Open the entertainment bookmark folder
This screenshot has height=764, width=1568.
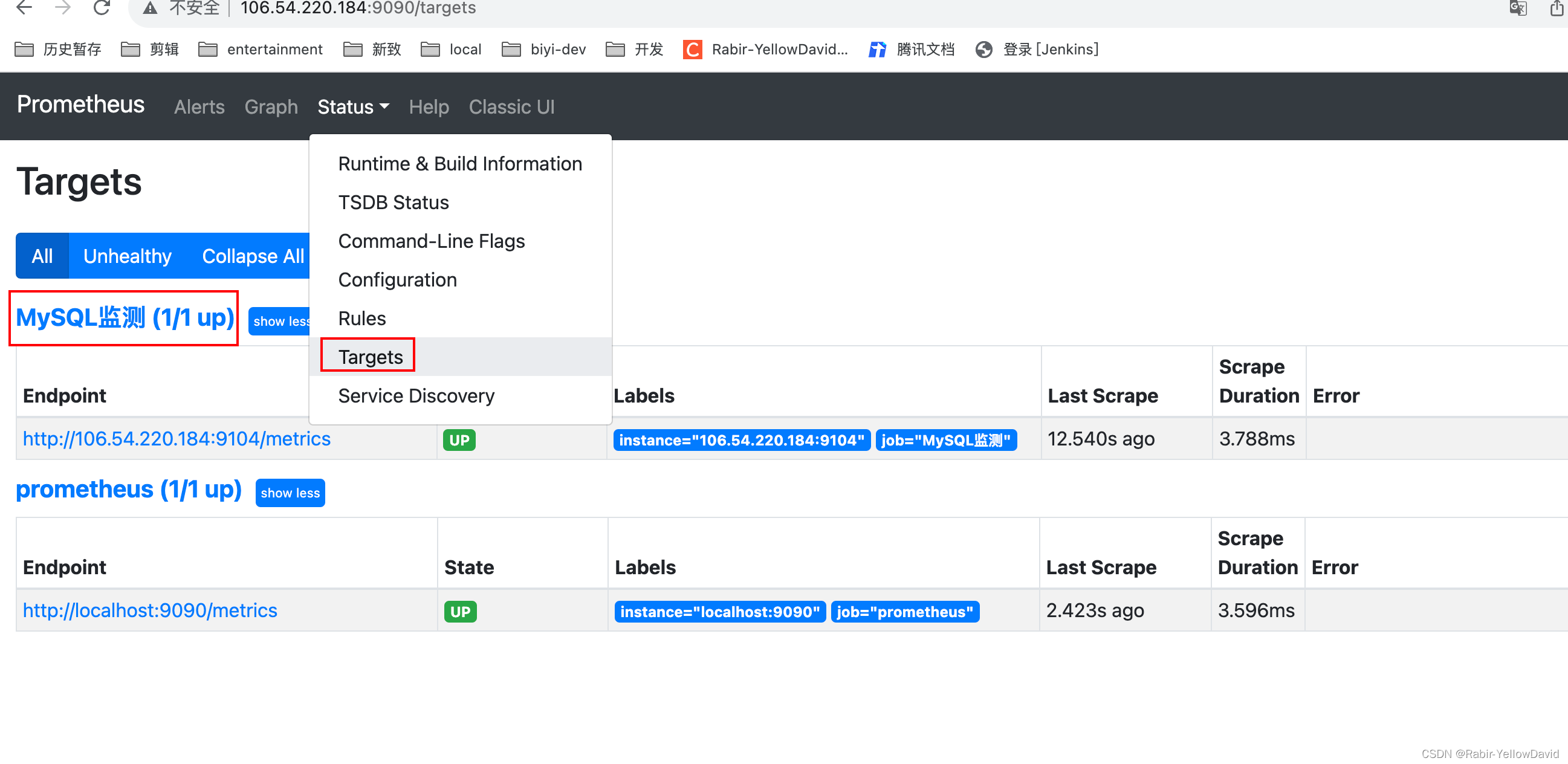click(x=261, y=50)
